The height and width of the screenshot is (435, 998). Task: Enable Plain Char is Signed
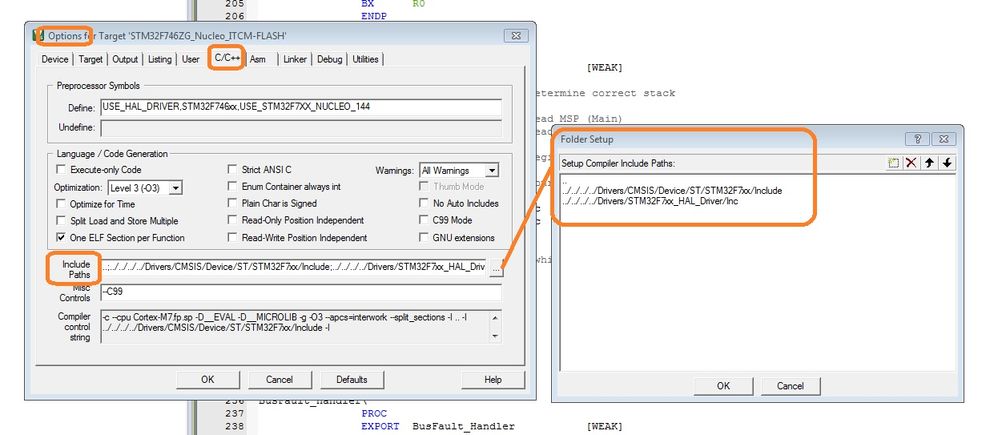click(232, 203)
